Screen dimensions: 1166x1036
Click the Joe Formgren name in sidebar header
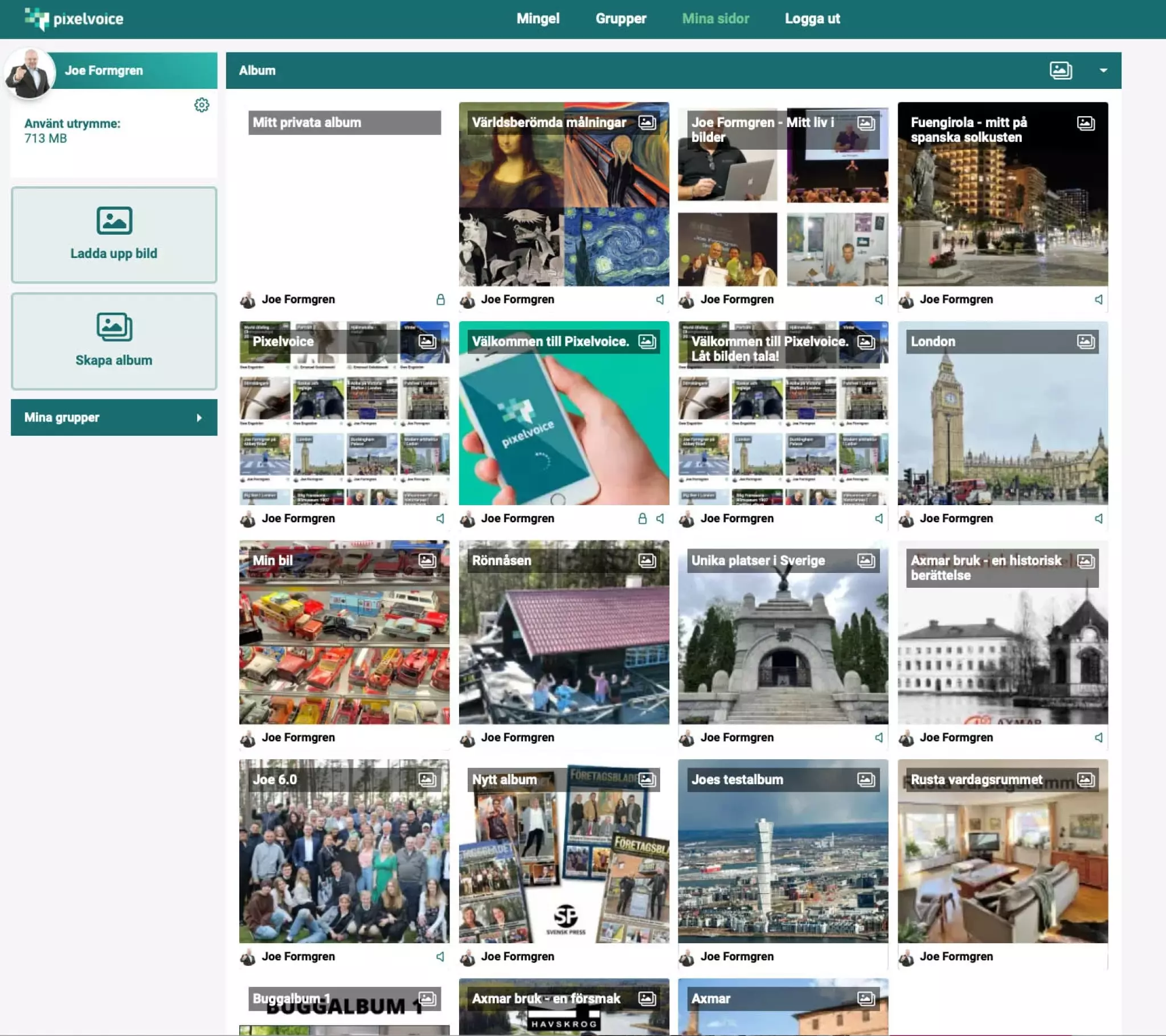tap(104, 71)
